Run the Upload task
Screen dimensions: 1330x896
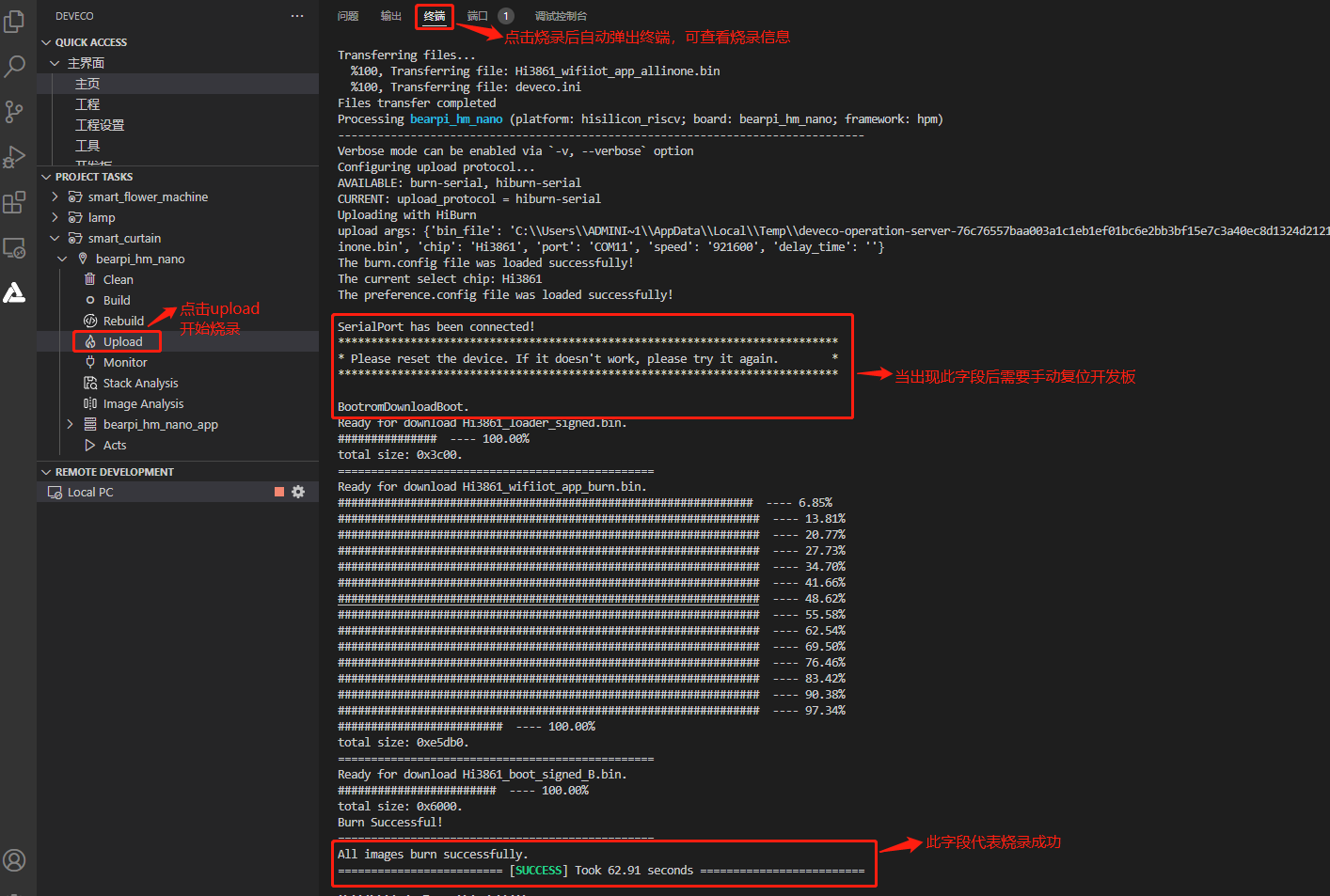(122, 341)
